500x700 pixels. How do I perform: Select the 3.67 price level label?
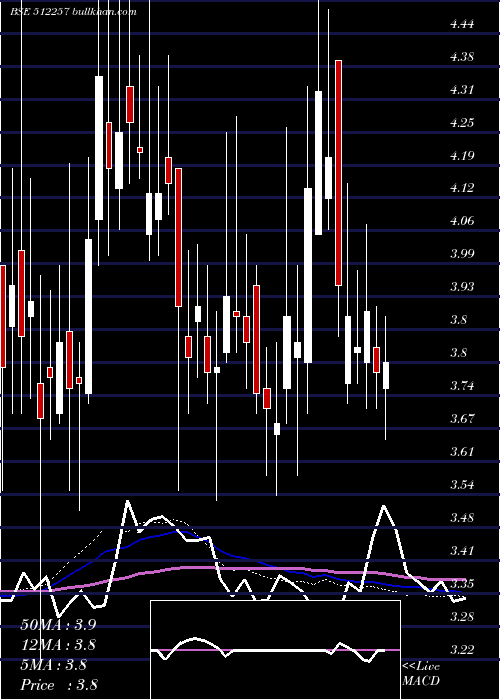point(462,419)
